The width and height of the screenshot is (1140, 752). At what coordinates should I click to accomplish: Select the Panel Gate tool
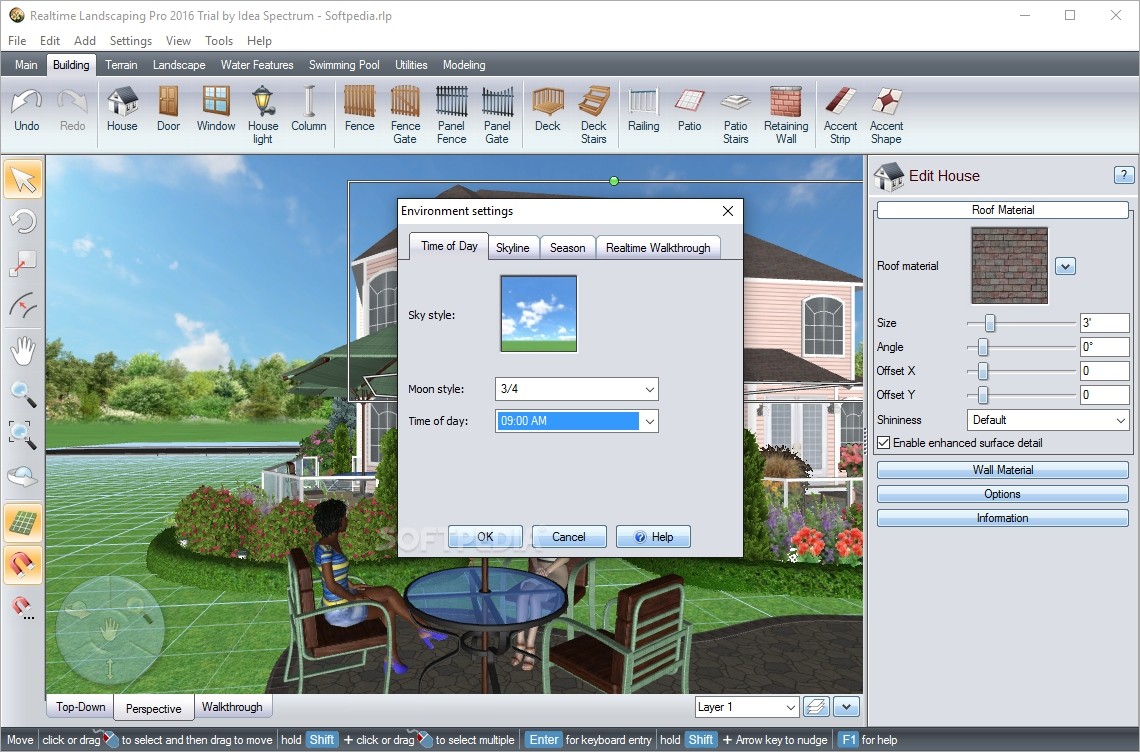point(497,115)
